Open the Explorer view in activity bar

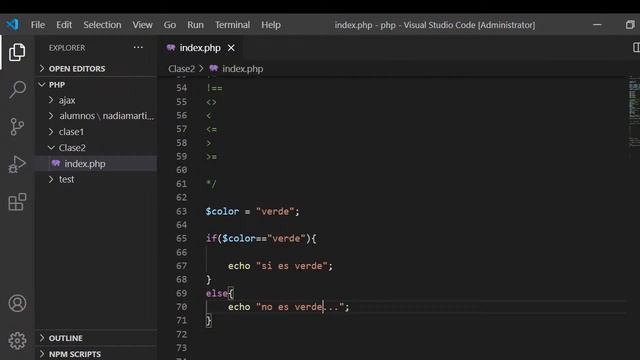coord(17,52)
